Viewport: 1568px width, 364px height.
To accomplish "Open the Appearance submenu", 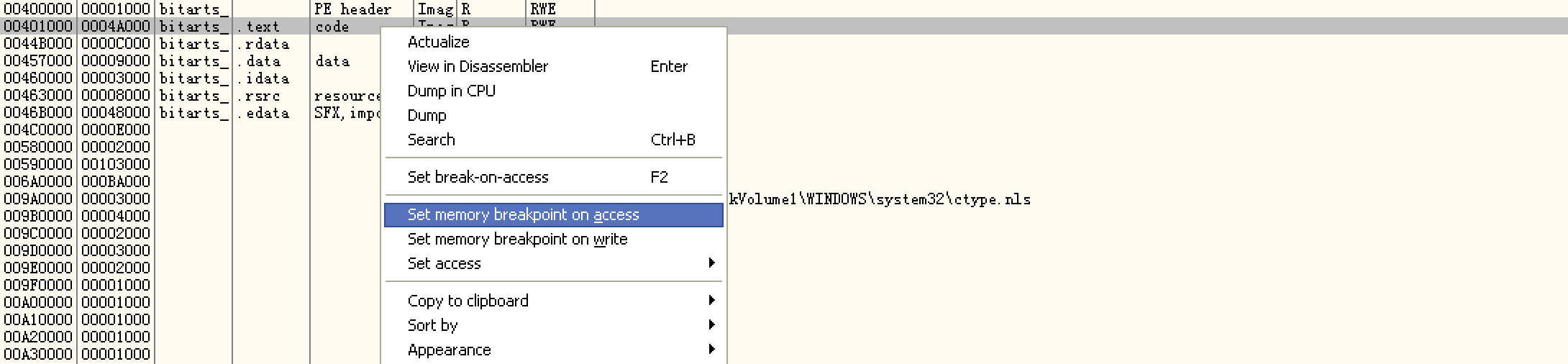I will tap(449, 350).
